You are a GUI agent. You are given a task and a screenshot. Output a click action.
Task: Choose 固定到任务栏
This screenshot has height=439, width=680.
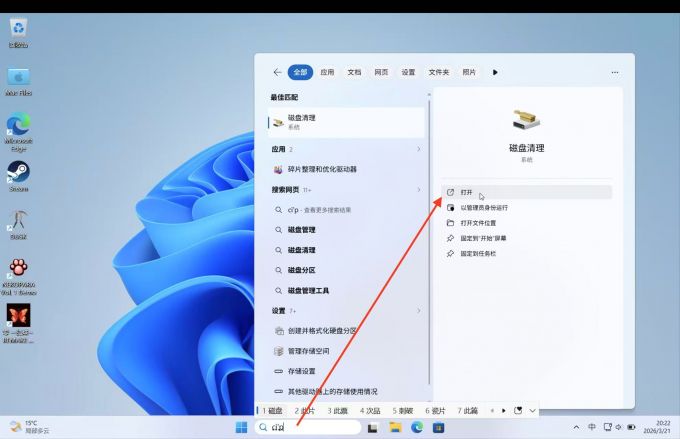point(526,253)
